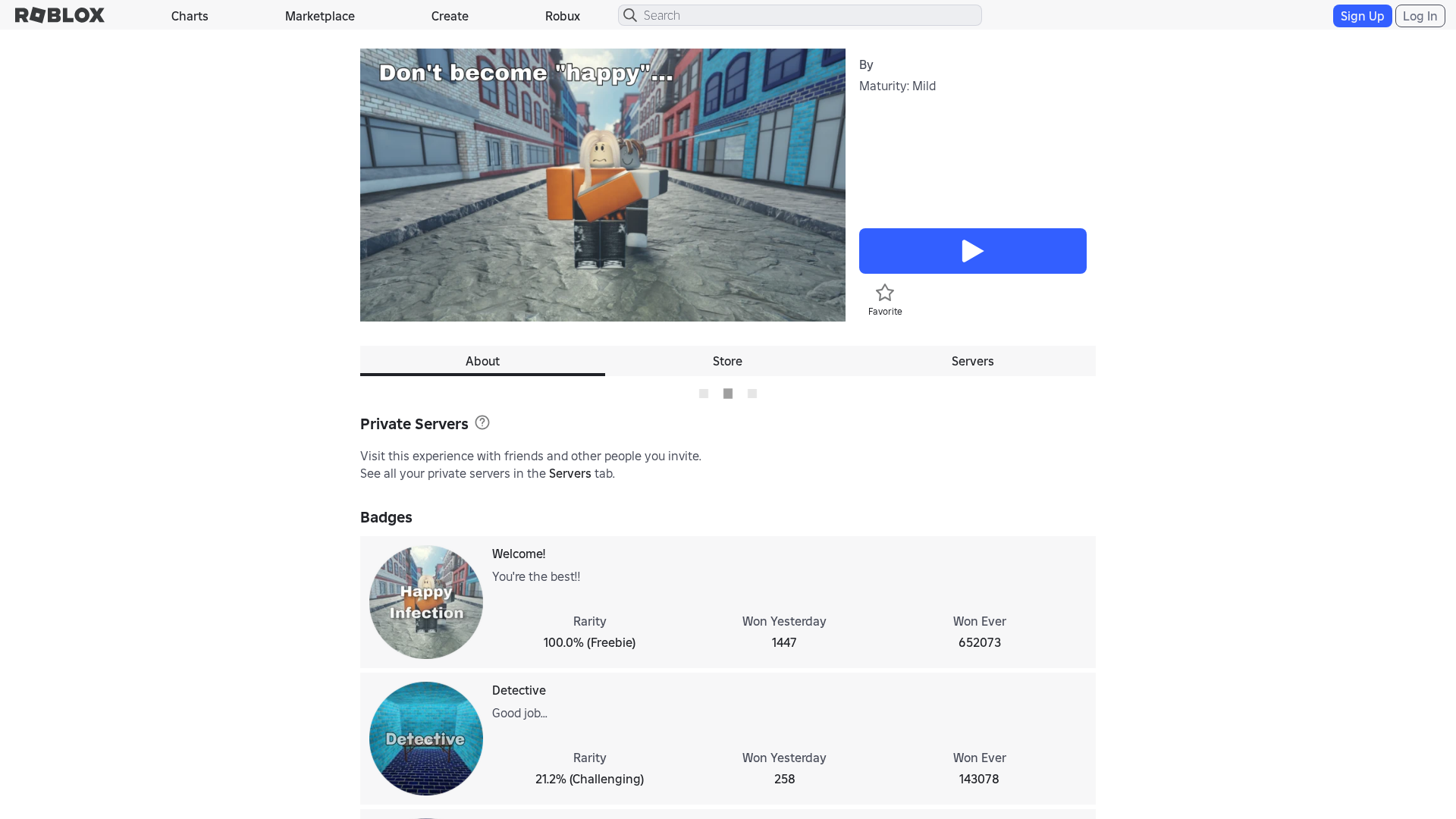Screen dimensions: 1456x819
Task: Click the '652073' Won Ever value
Action: pyautogui.click(x=980, y=642)
